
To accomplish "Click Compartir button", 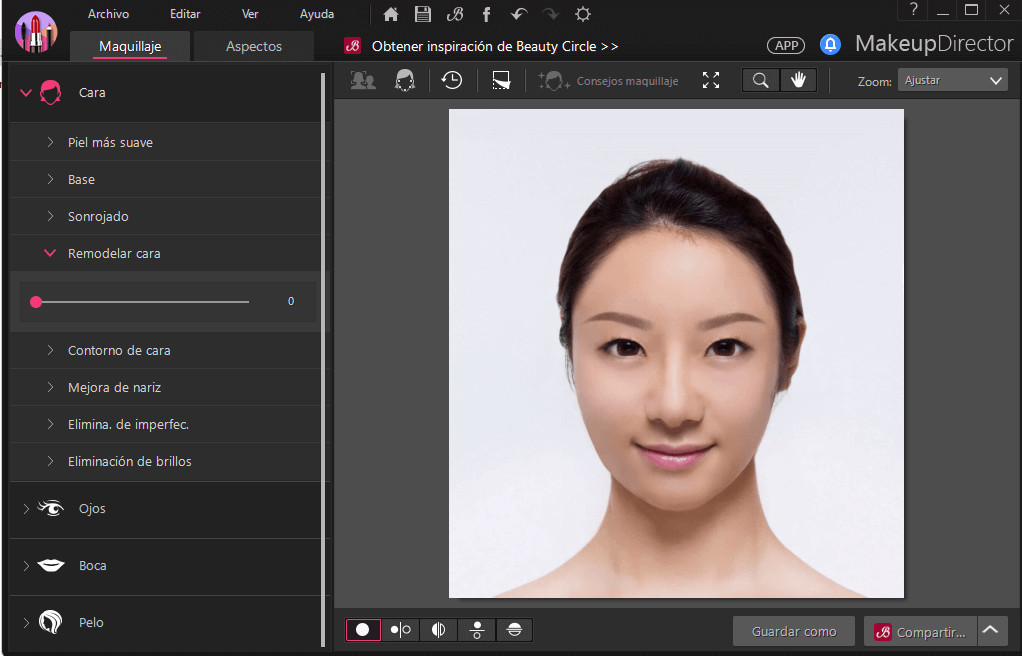I will click(x=920, y=631).
